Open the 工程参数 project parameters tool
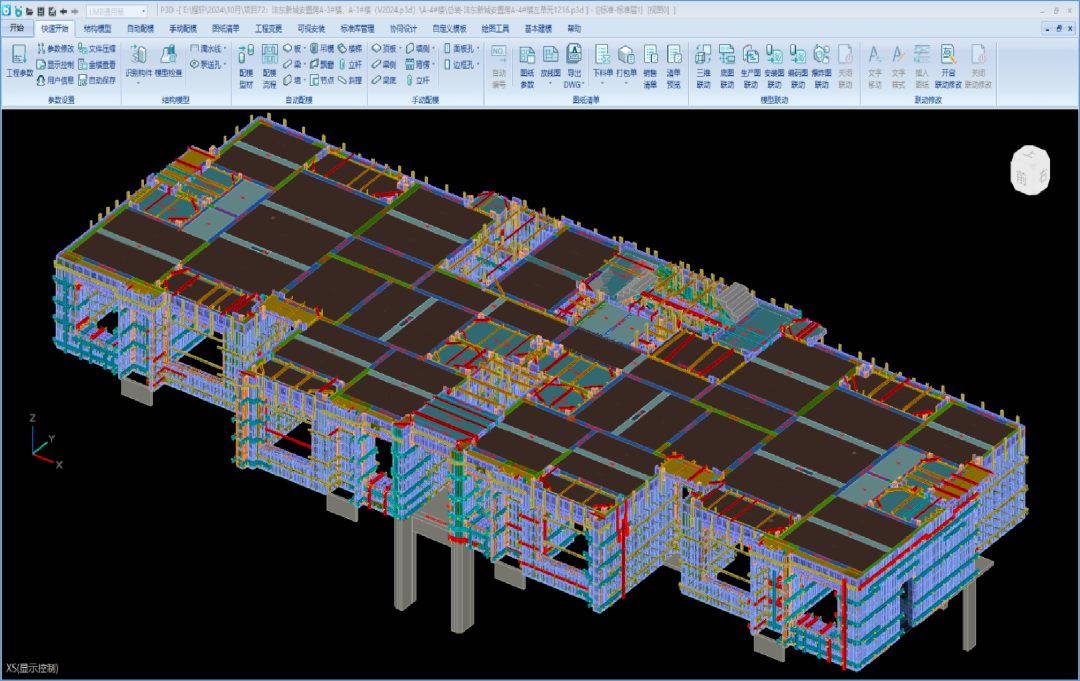 coord(19,61)
